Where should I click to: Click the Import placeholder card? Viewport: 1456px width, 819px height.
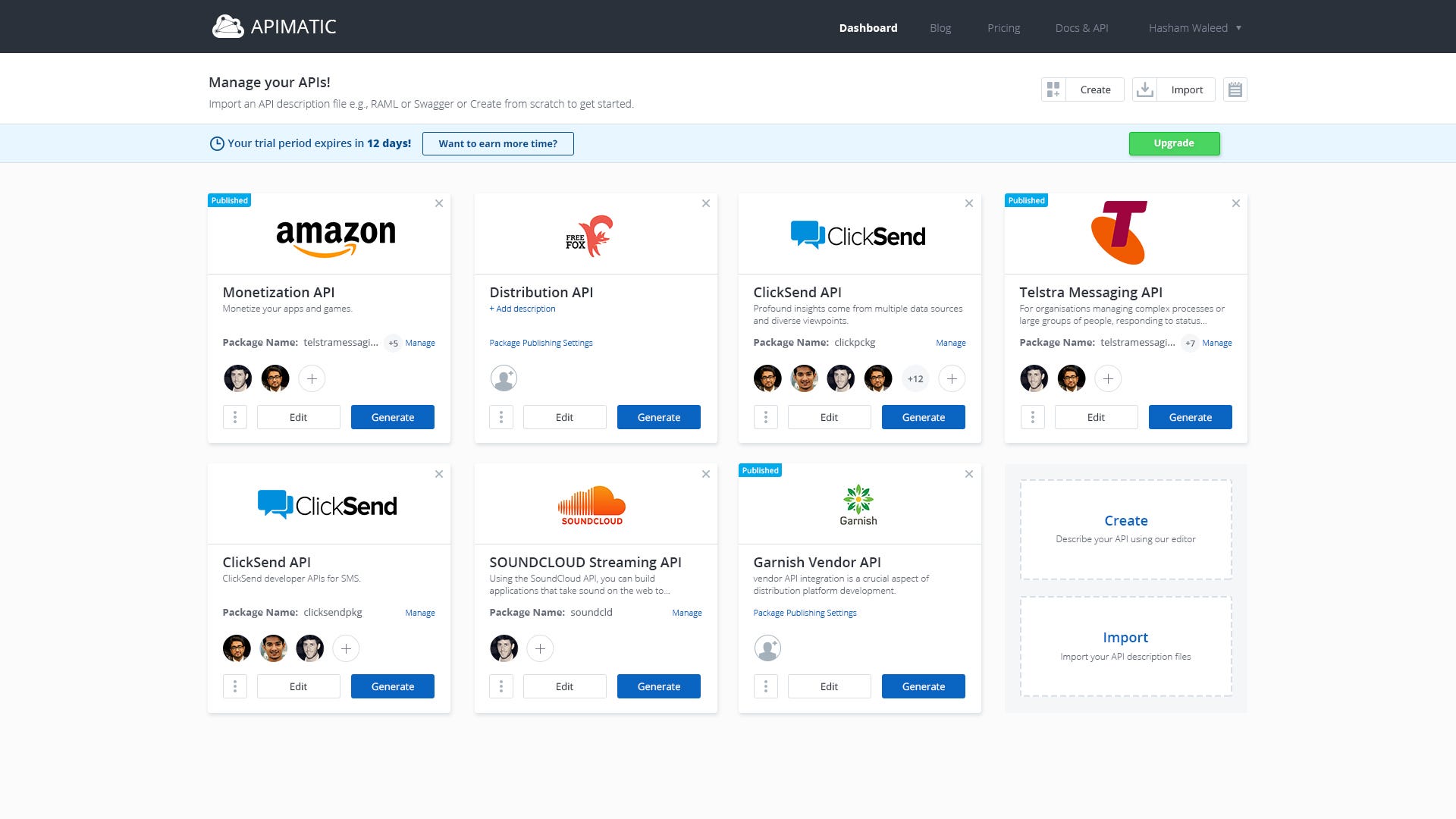[x=1125, y=646]
